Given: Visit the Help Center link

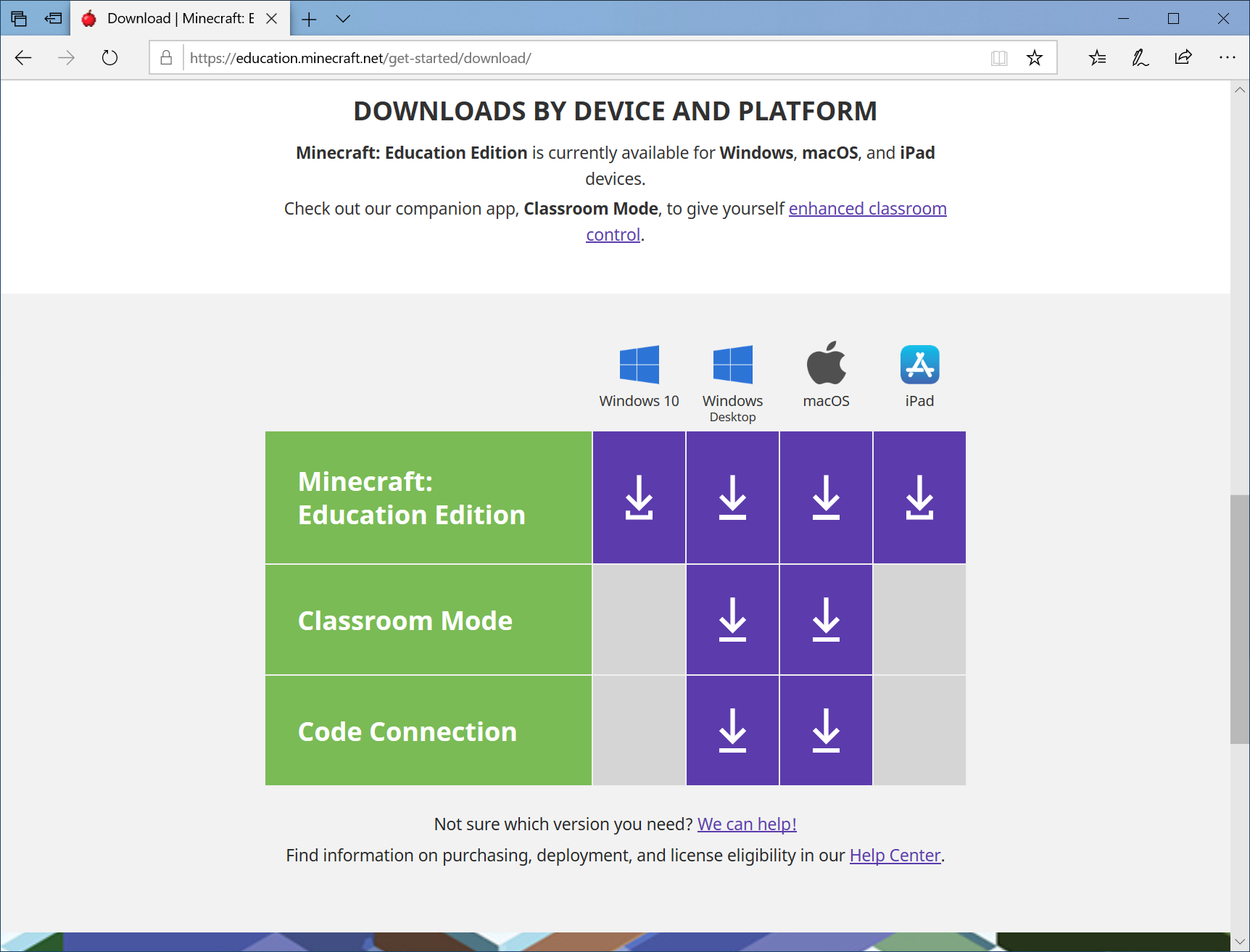Looking at the screenshot, I should 895,855.
